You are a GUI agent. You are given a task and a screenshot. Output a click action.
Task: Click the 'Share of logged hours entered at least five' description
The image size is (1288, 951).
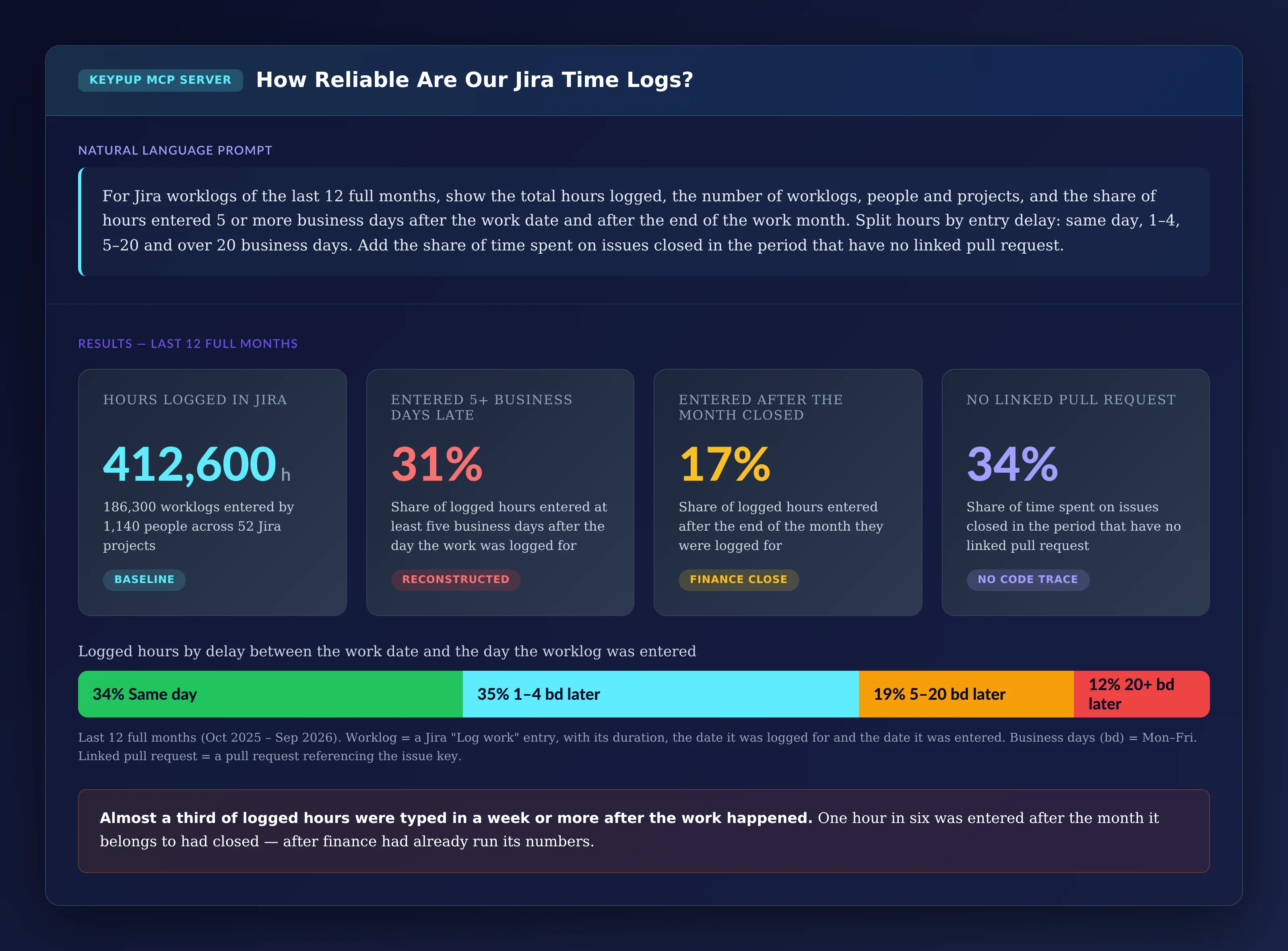498,526
